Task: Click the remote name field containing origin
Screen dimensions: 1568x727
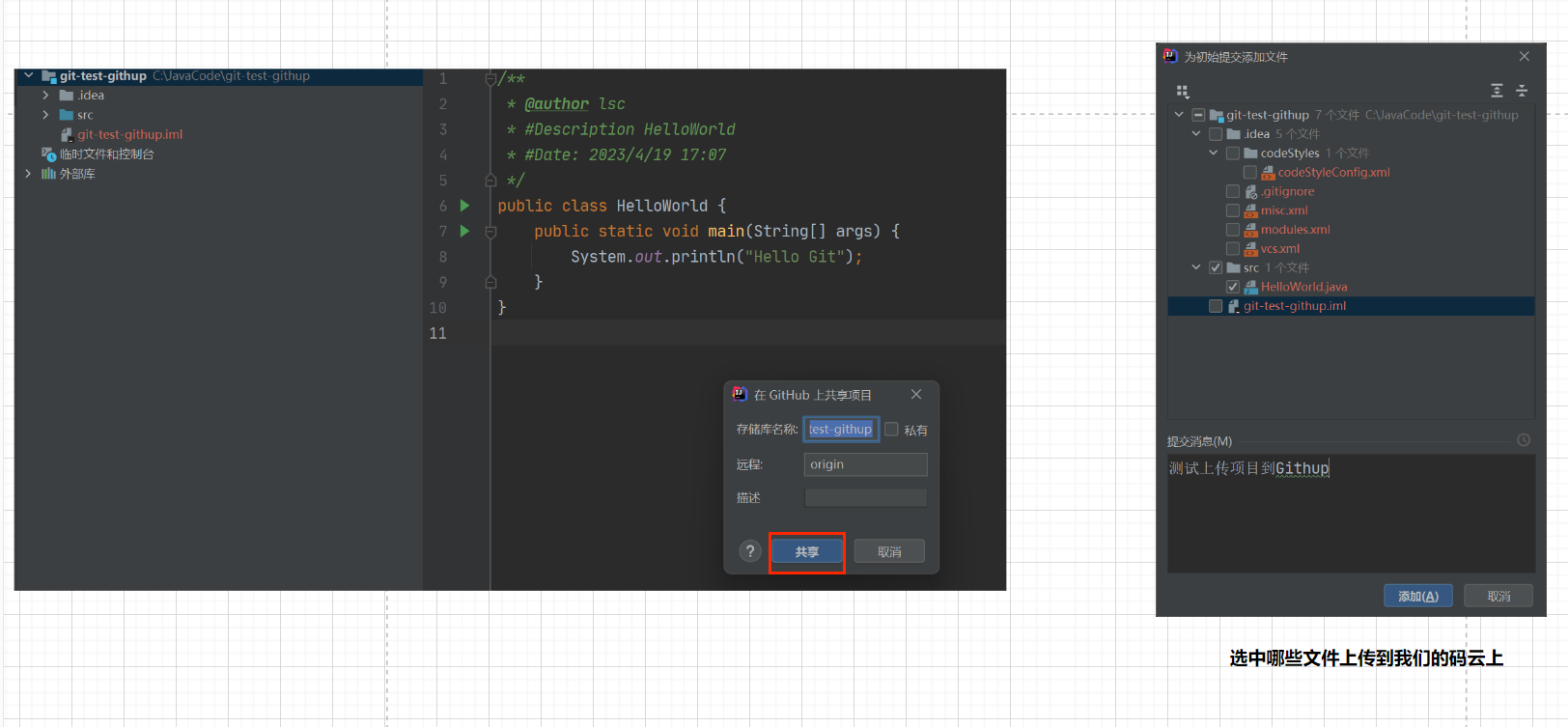Action: [x=865, y=464]
